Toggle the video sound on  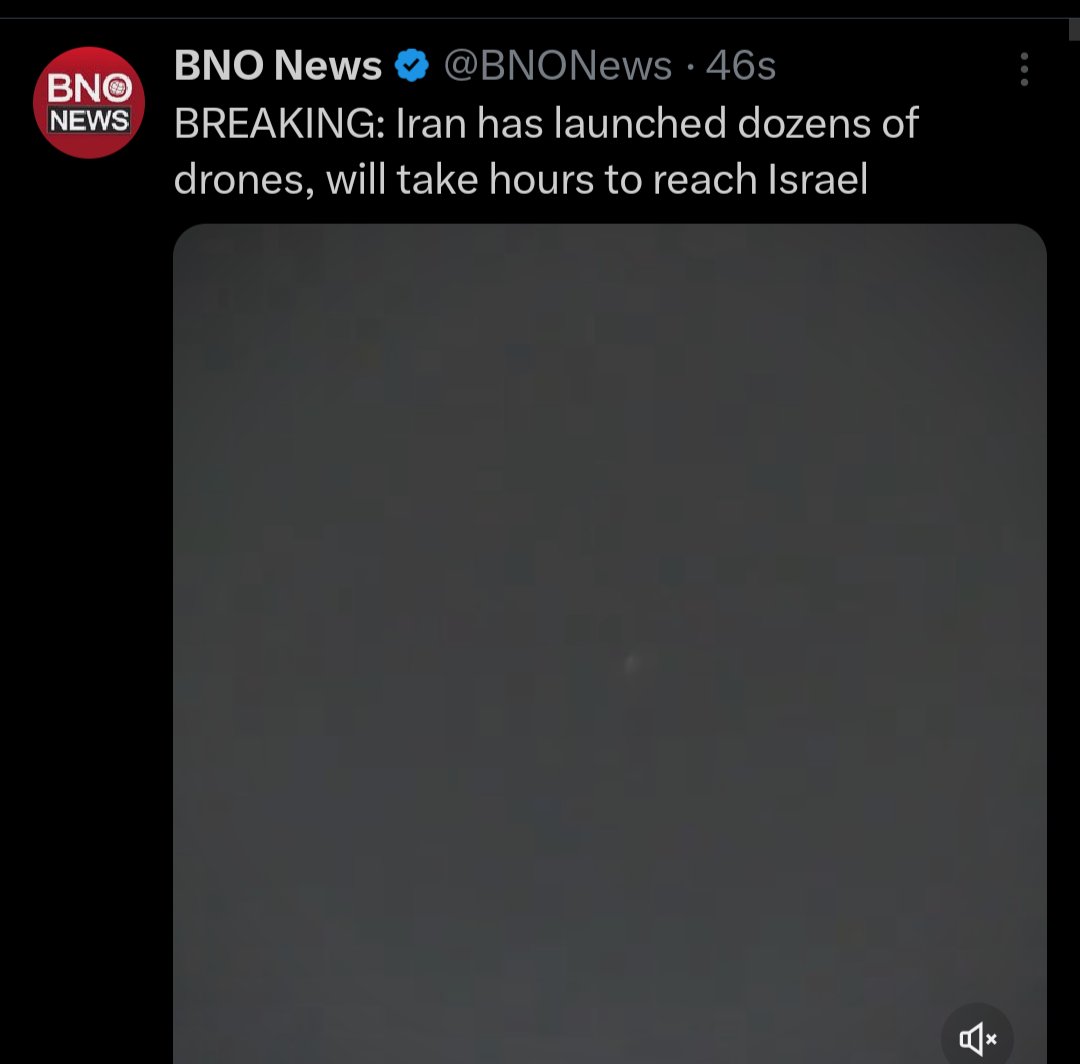click(977, 1038)
